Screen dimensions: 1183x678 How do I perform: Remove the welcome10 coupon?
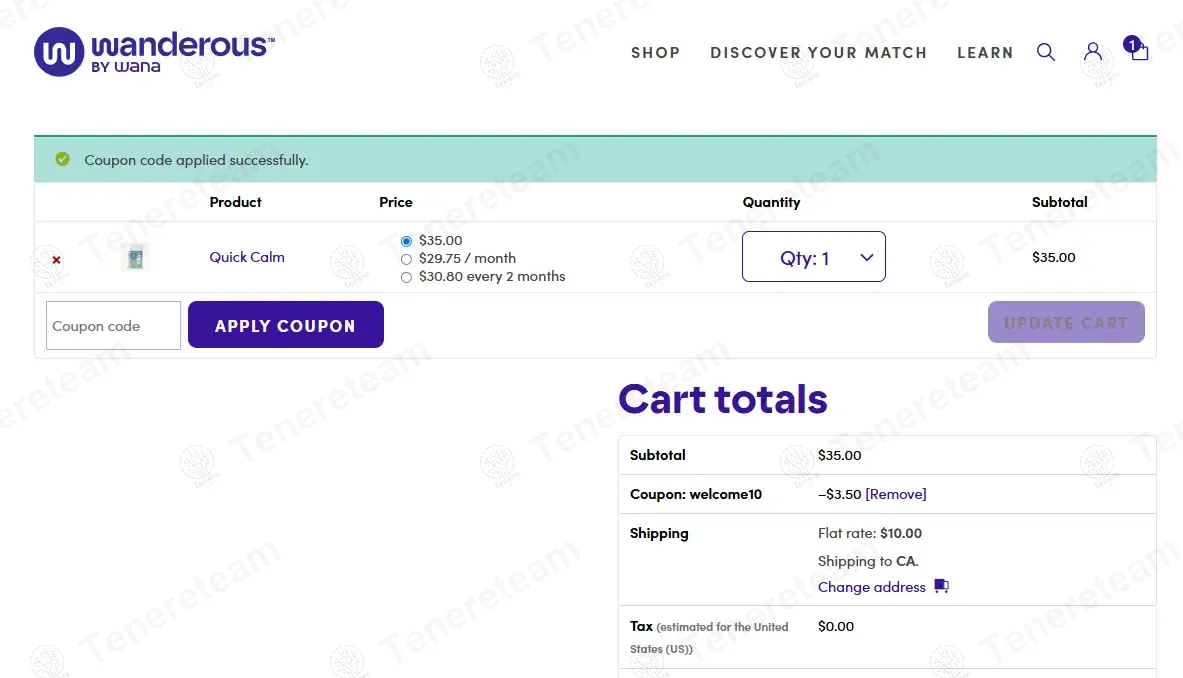(x=896, y=494)
